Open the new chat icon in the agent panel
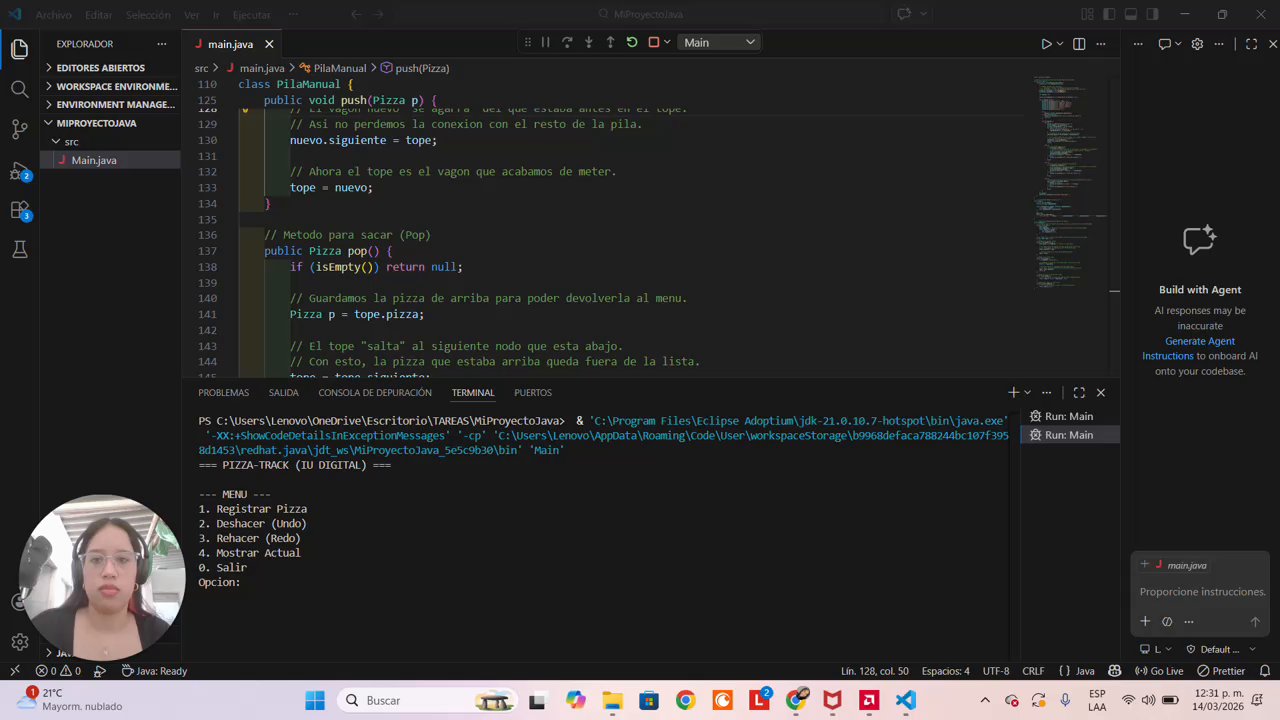Screen dimensions: 1280x720 coord(1164,44)
